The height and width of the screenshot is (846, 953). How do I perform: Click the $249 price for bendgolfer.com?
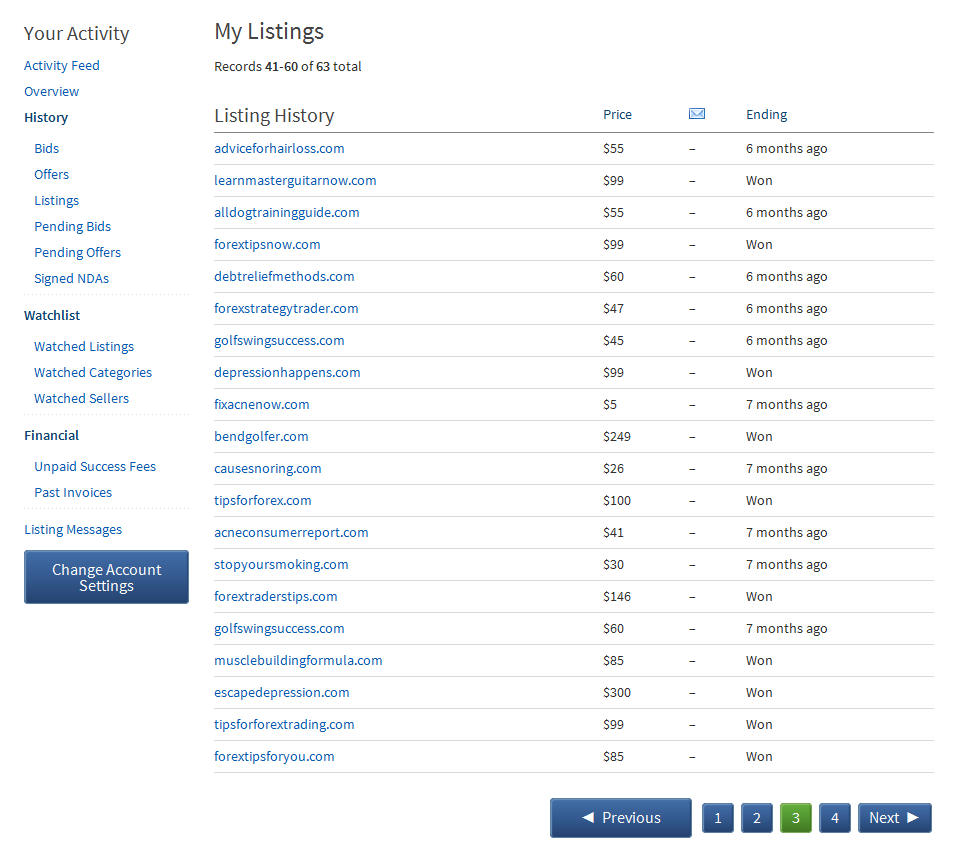click(616, 437)
